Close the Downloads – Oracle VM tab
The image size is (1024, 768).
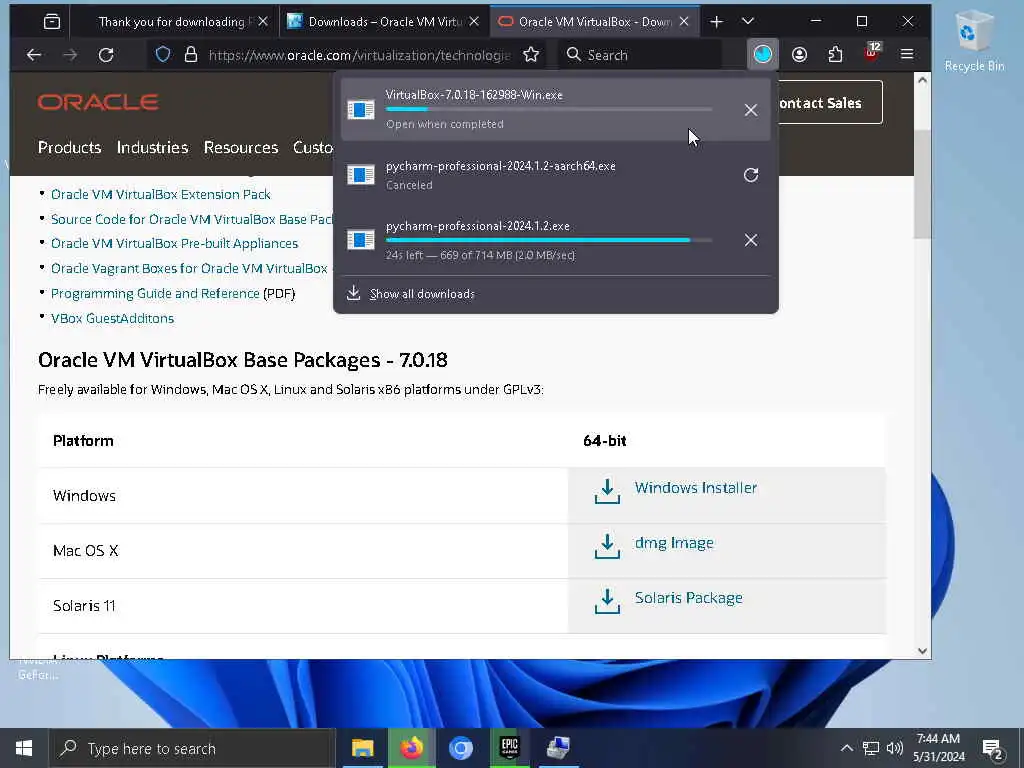pyautogui.click(x=474, y=22)
